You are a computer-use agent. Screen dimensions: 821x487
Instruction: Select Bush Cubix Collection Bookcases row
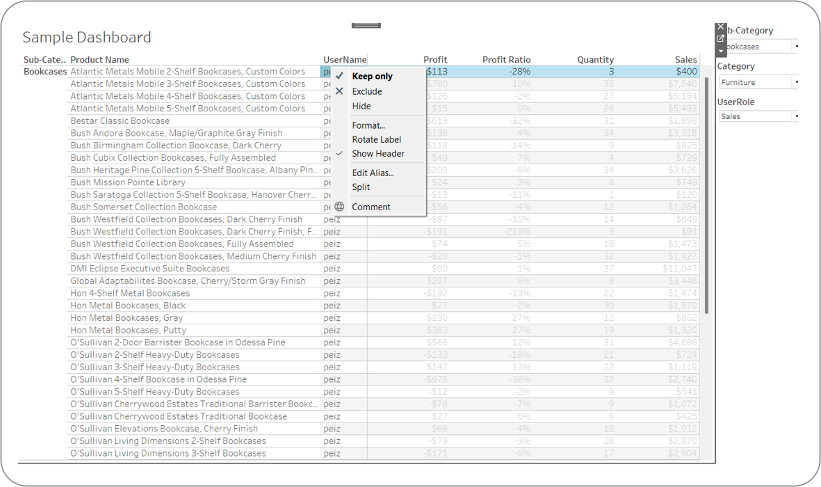pos(173,158)
